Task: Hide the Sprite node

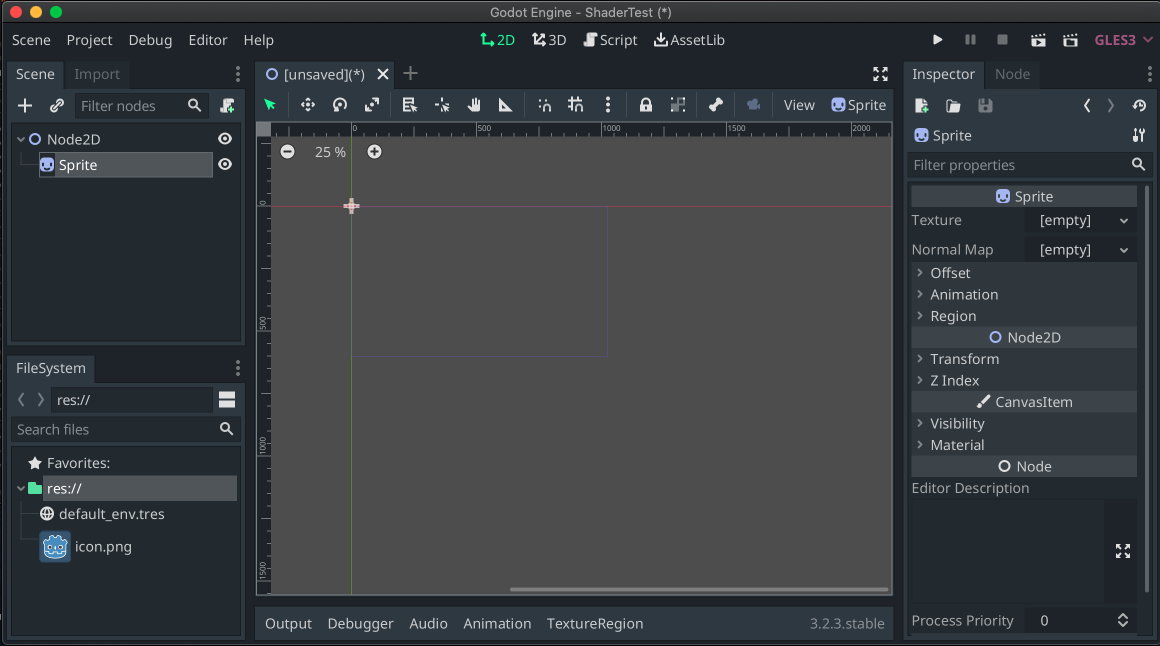Action: point(224,164)
